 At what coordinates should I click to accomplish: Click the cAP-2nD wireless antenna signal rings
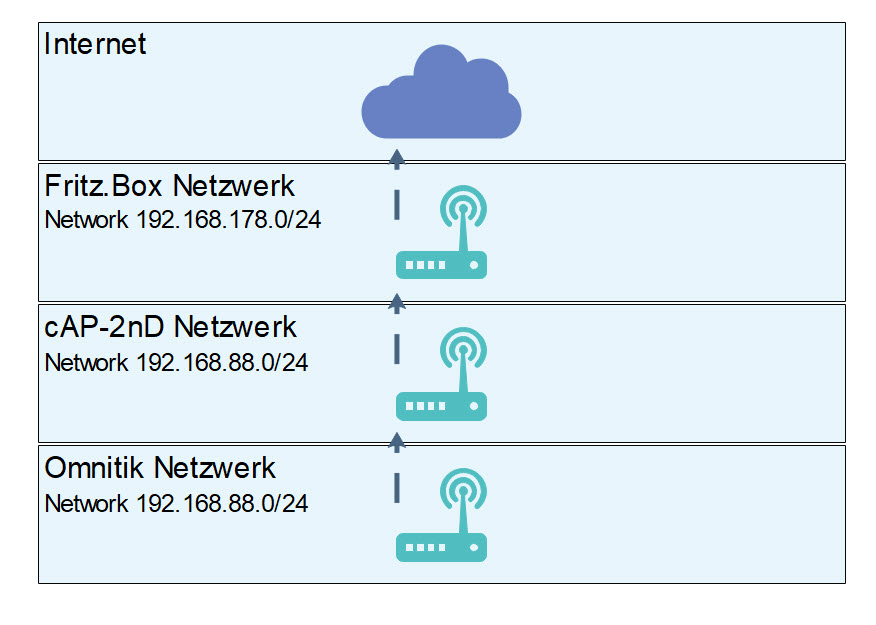pyautogui.click(x=462, y=350)
